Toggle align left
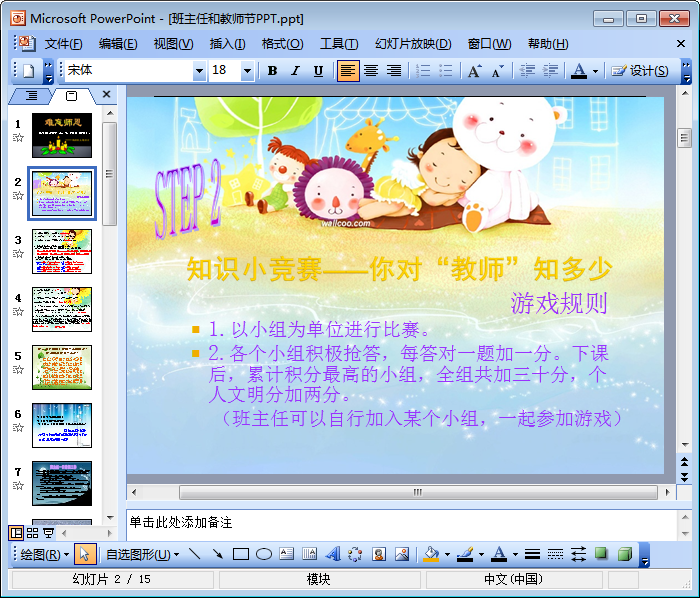This screenshot has height=598, width=700. (348, 71)
